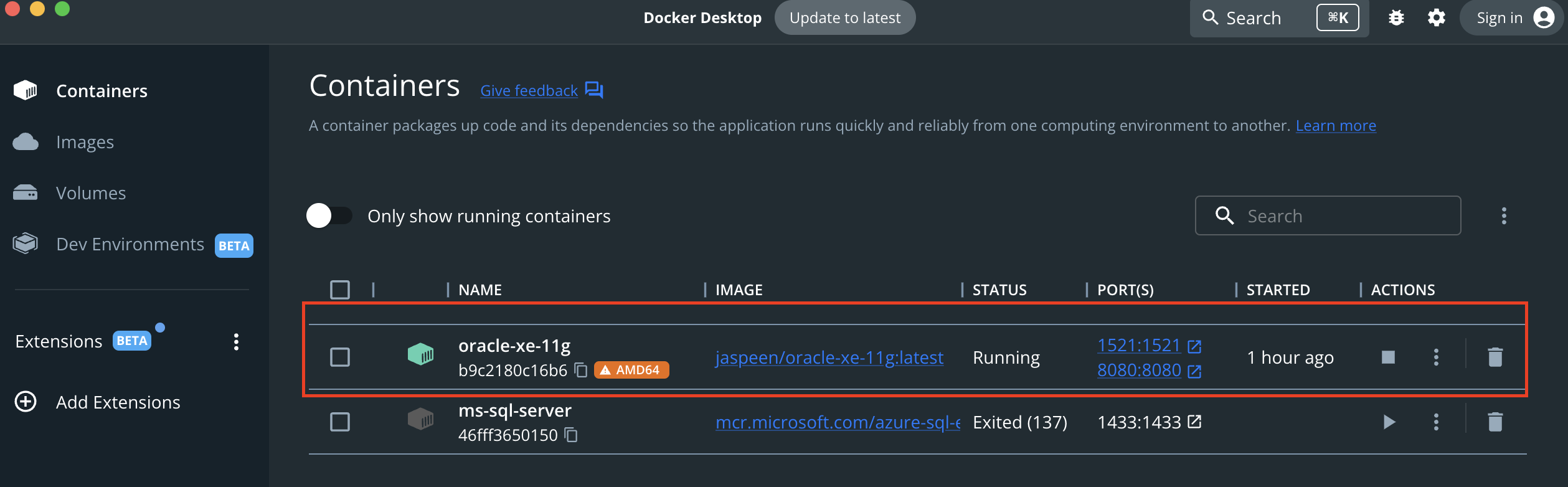The image size is (1568, 487).
Task: Open the oracle-xe-11g container name
Action: pos(514,345)
